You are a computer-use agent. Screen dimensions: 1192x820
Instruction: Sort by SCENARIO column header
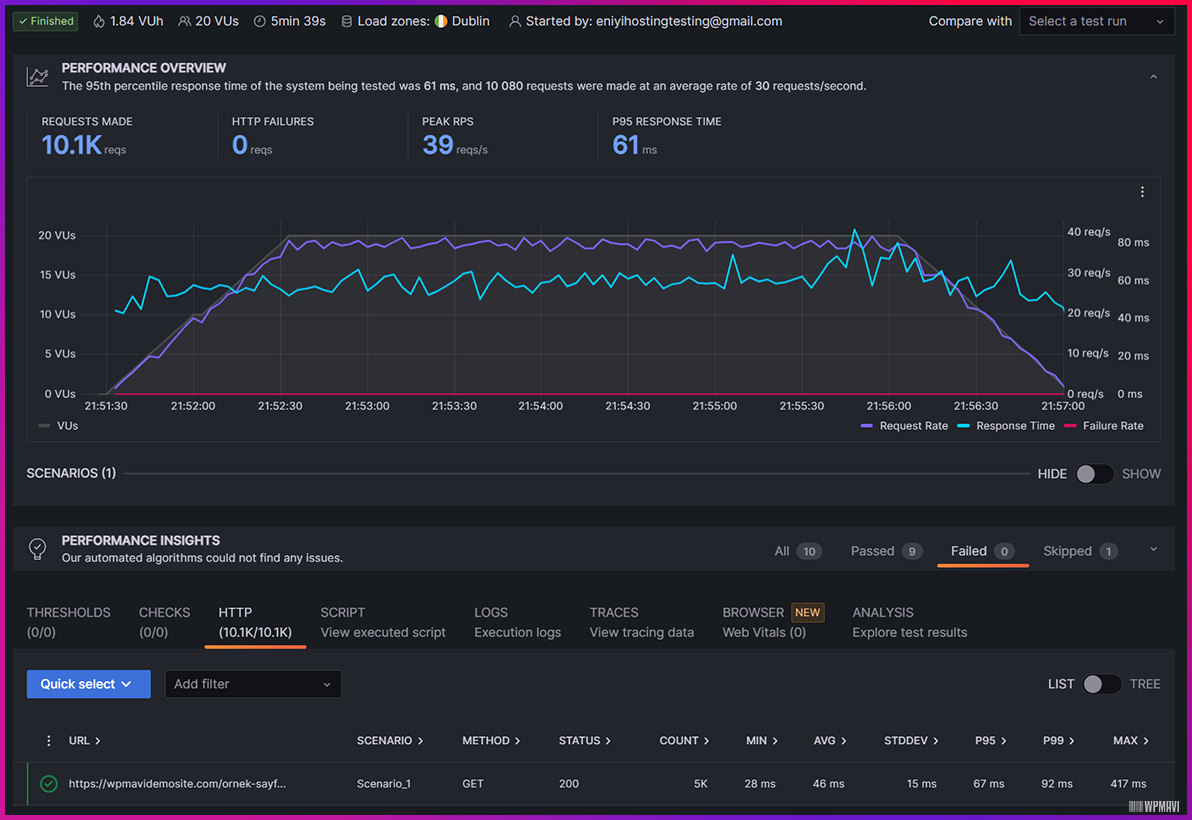pos(390,740)
